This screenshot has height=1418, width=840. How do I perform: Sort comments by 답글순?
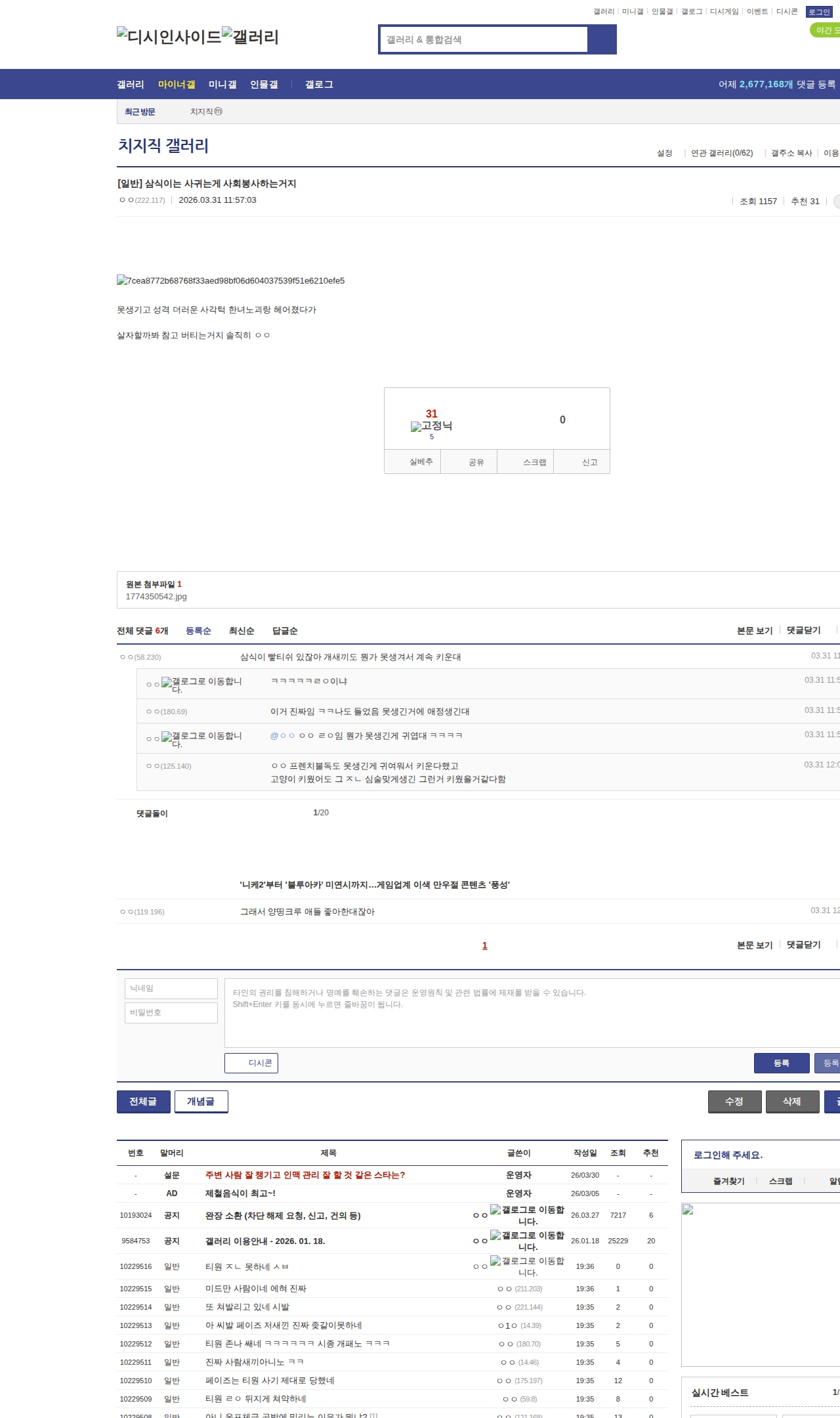tap(285, 631)
